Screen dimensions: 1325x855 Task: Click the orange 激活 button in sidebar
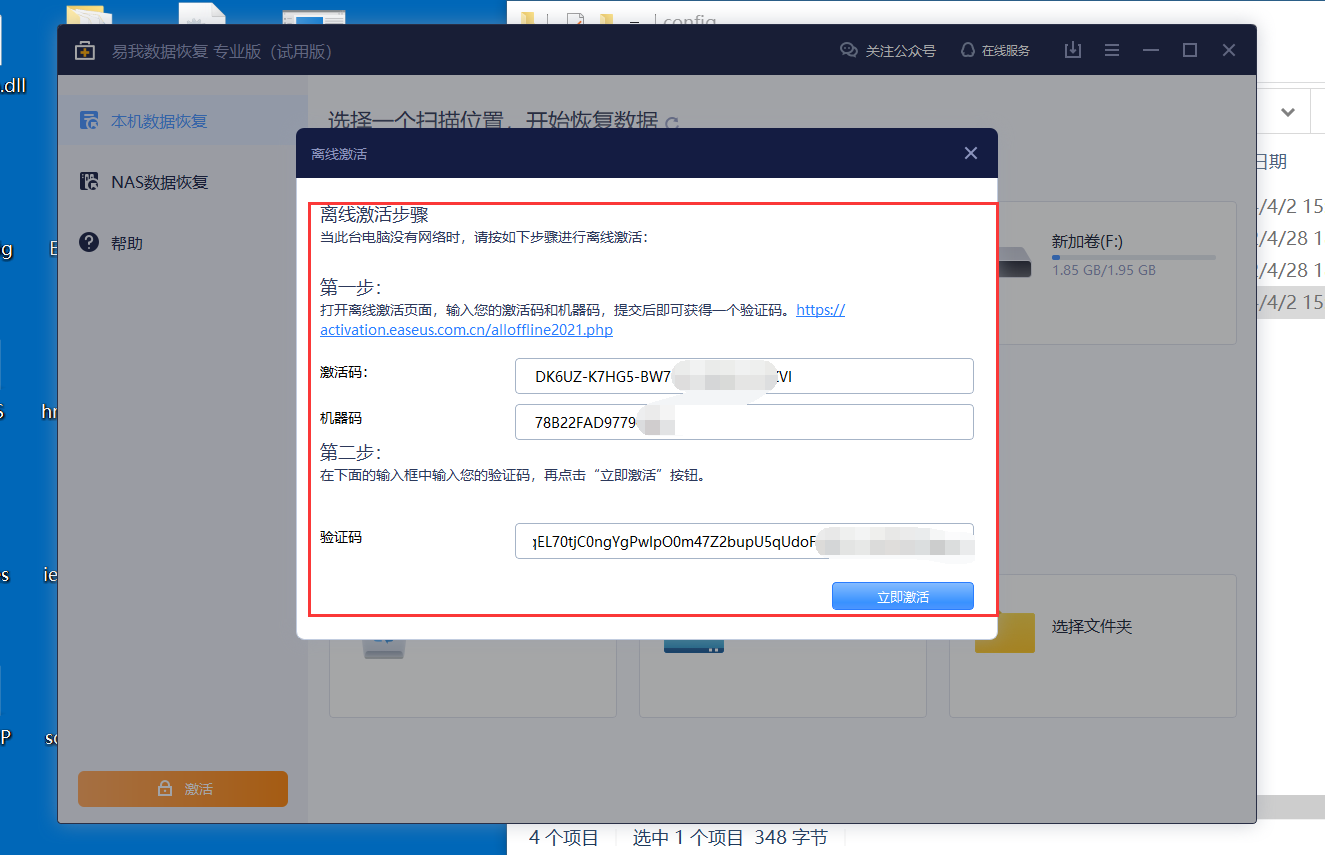tap(183, 789)
